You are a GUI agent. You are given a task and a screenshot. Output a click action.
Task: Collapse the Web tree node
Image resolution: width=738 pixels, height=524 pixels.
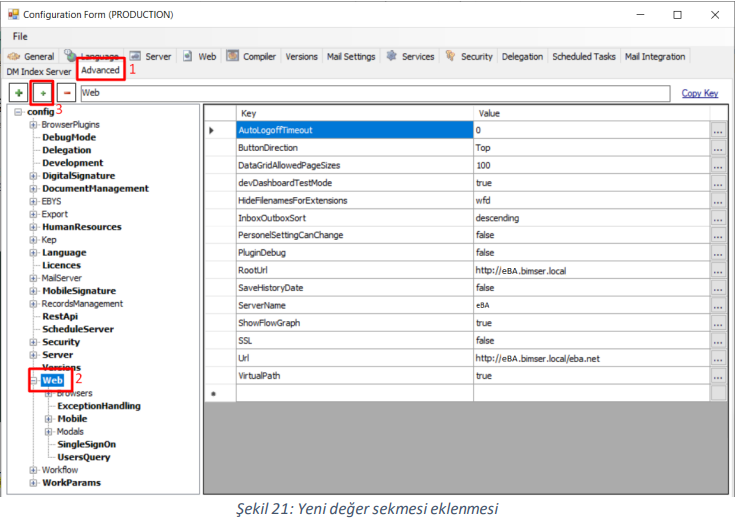pyautogui.click(x=33, y=381)
